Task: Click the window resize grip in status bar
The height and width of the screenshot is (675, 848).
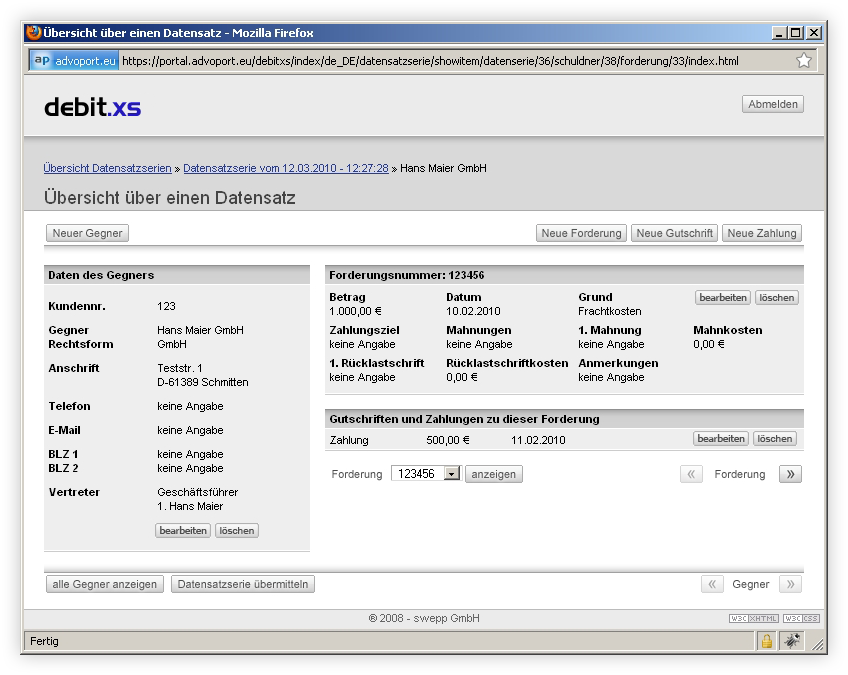Action: point(817,644)
